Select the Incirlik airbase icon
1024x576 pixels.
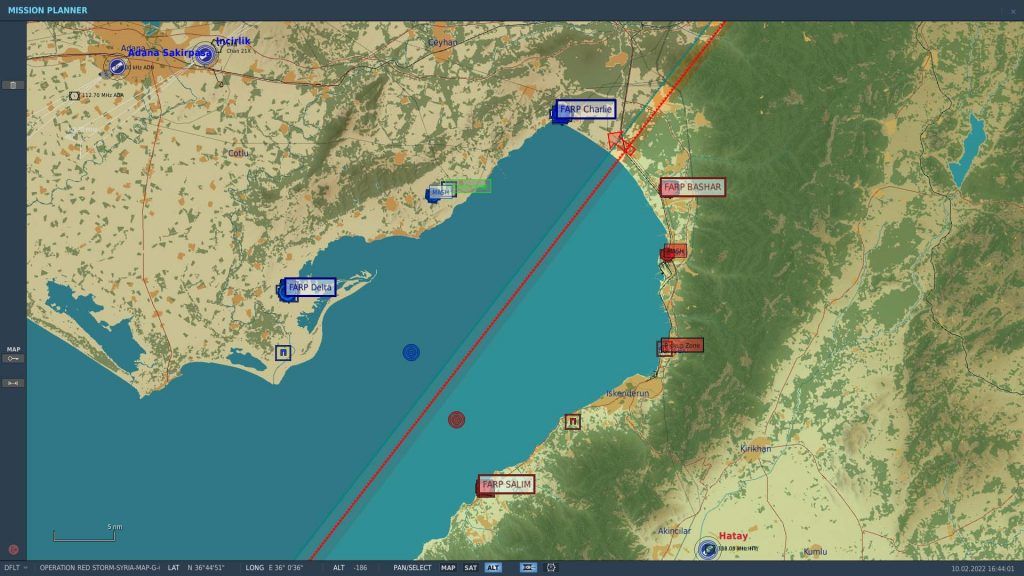205,54
